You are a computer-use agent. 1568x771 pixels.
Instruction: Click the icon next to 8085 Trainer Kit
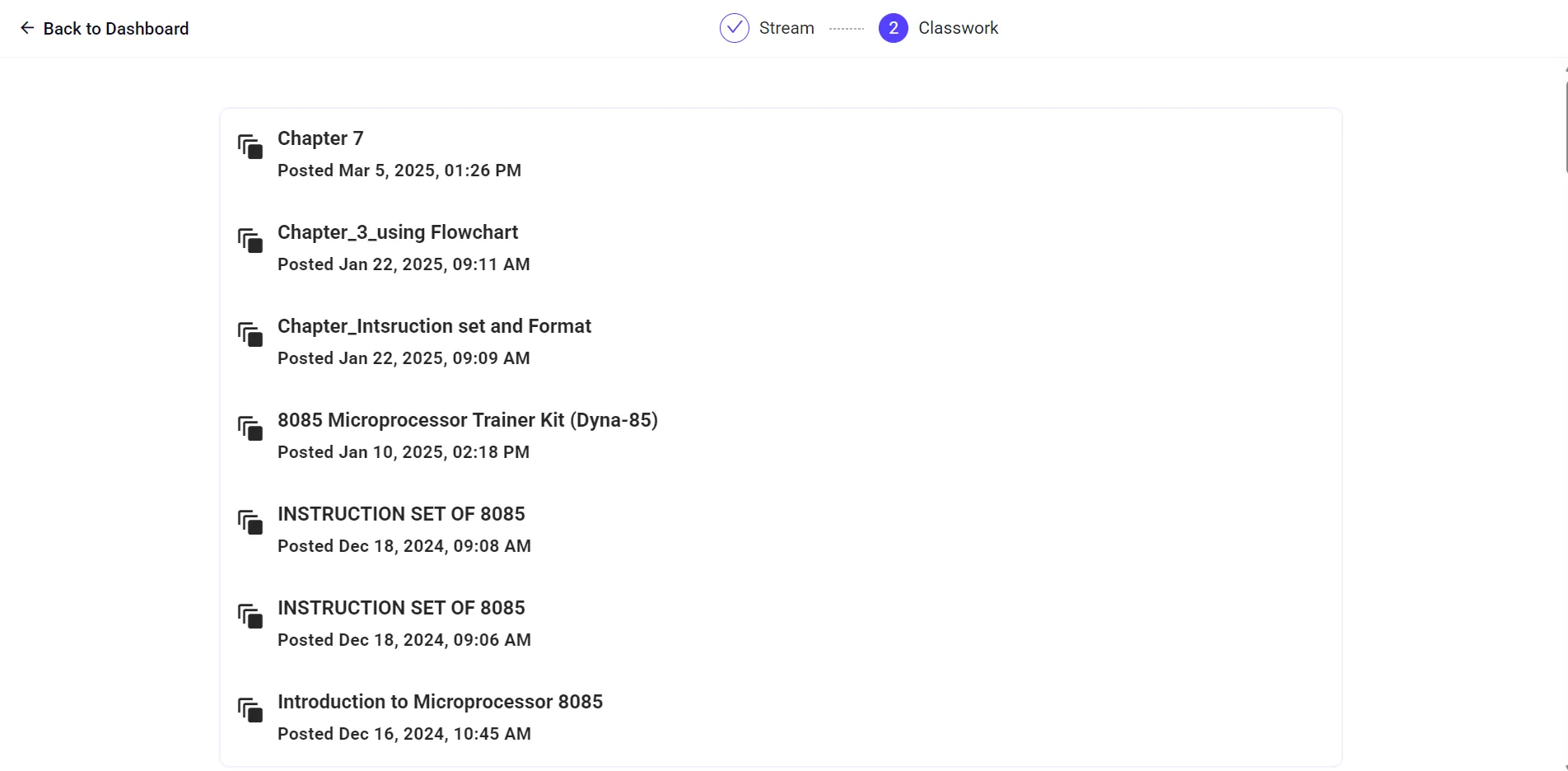click(x=250, y=428)
